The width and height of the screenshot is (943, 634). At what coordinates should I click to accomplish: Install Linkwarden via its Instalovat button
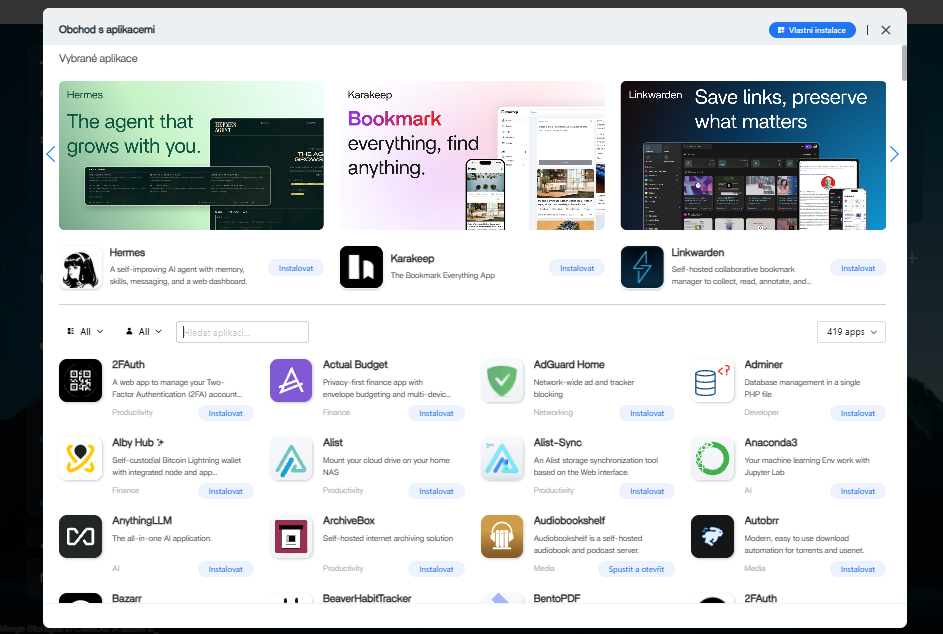[858, 268]
